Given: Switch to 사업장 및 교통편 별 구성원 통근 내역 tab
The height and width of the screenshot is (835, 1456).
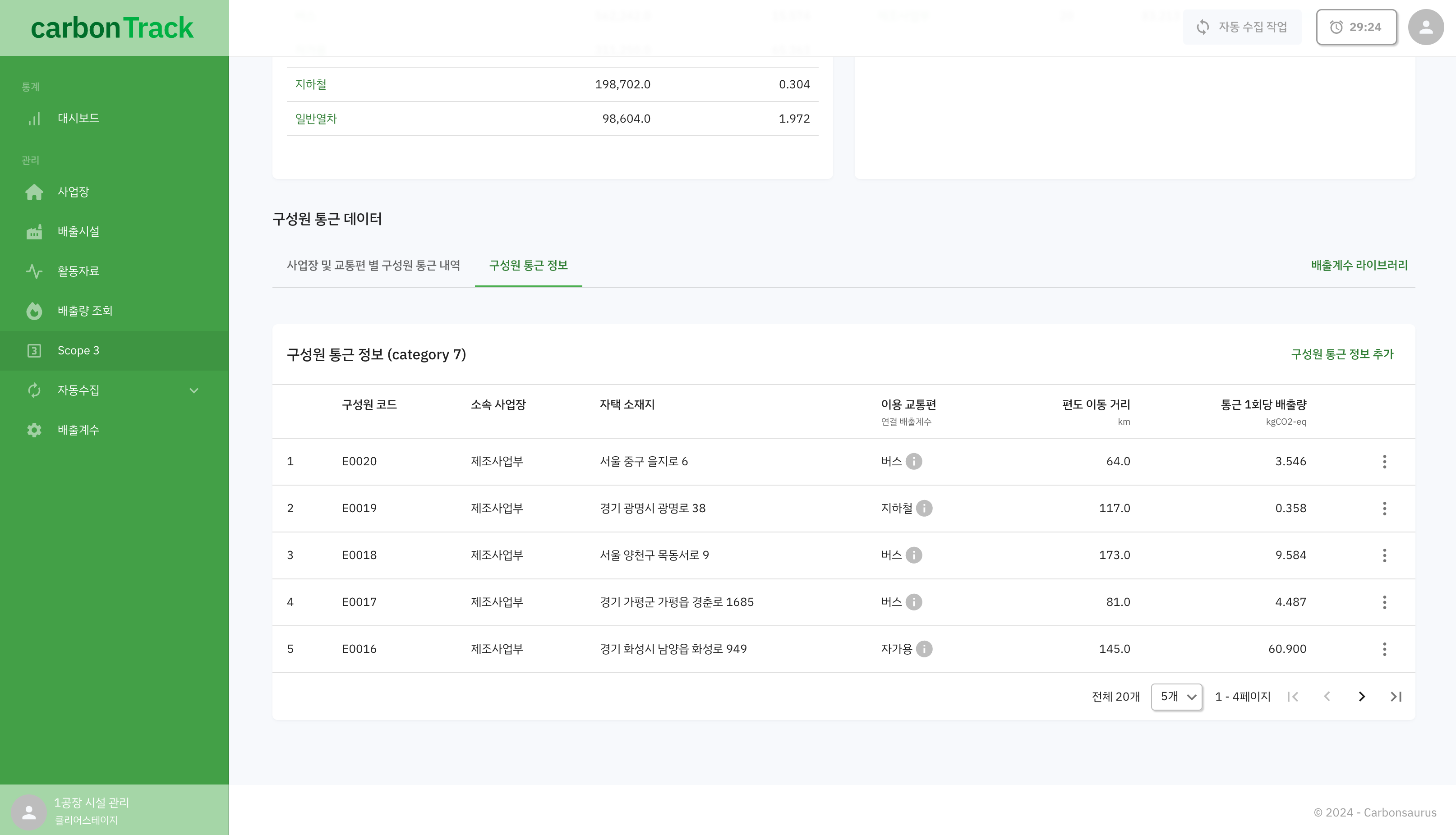Looking at the screenshot, I should point(373,266).
